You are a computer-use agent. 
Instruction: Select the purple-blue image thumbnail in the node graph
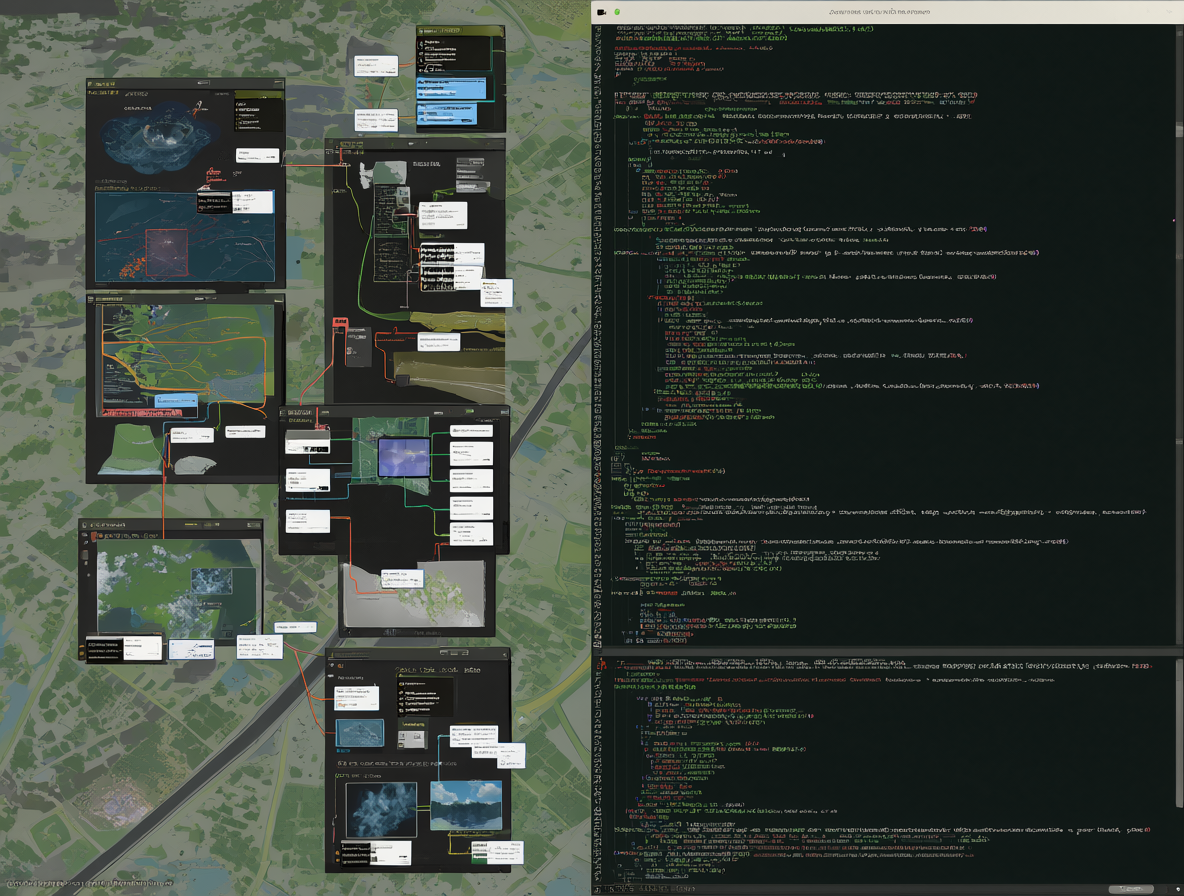click(404, 457)
